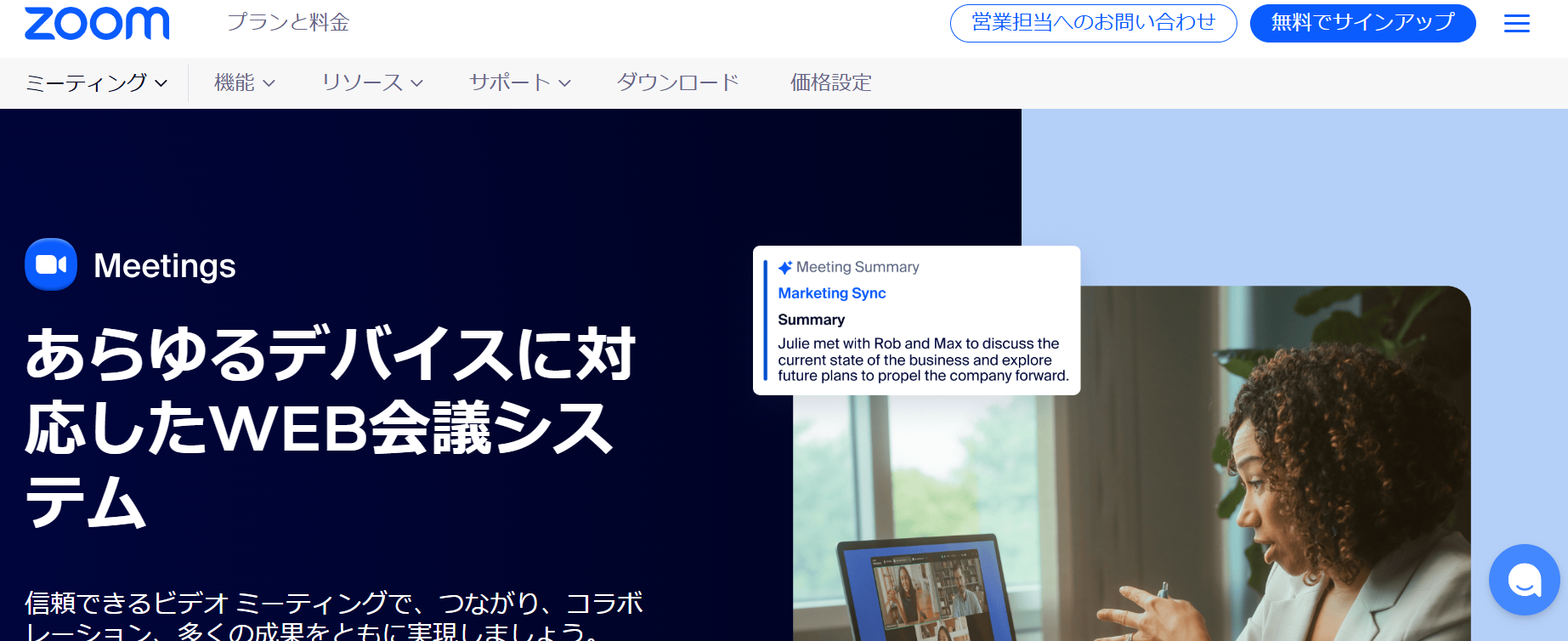The image size is (1568, 641).
Task: Open the 価格設定 menu item
Action: tap(831, 82)
